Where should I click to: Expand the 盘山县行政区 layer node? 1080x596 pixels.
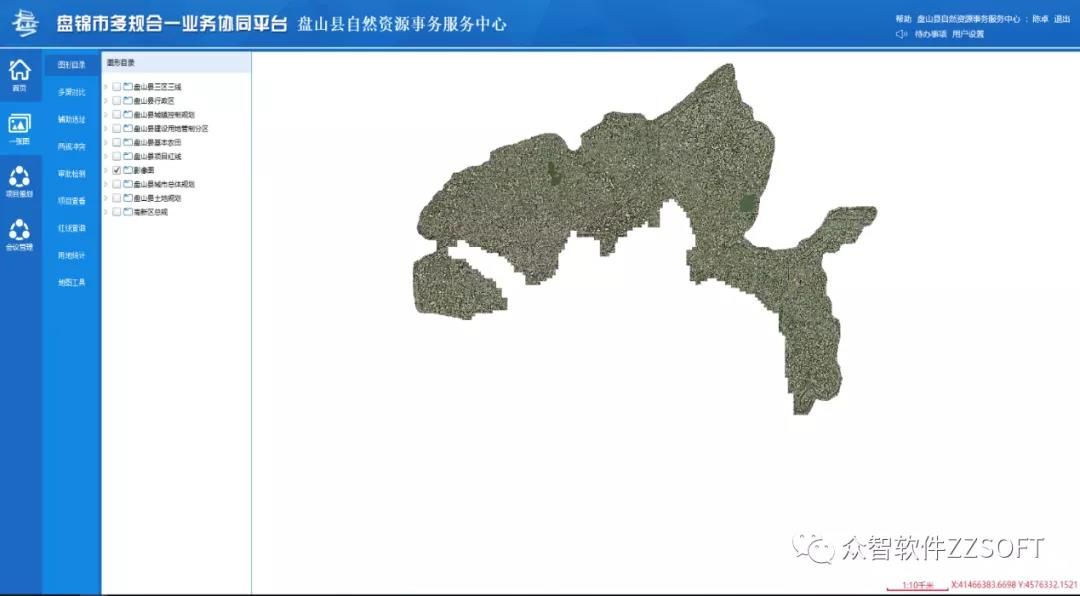tap(106, 100)
